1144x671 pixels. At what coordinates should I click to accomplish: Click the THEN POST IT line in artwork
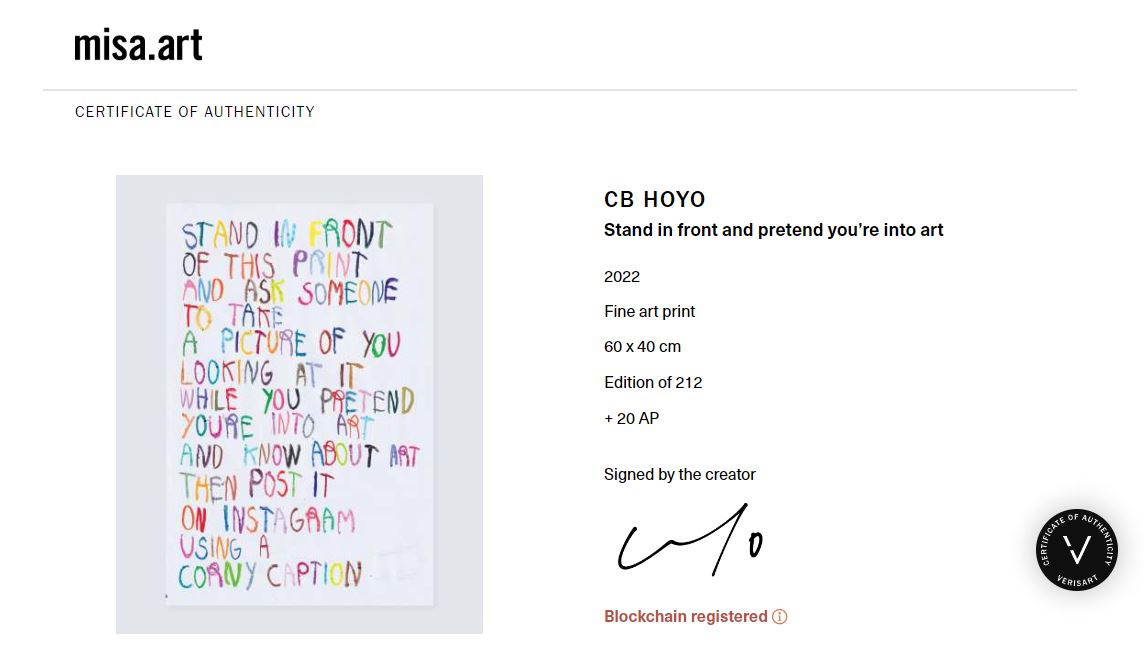256,486
